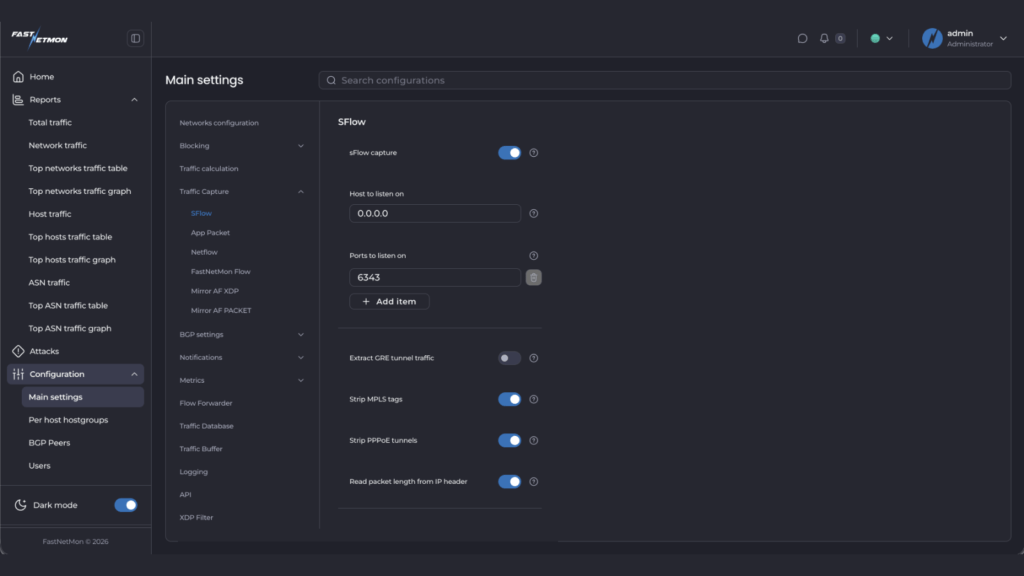Disable the sFlow capture toggle

pos(510,153)
